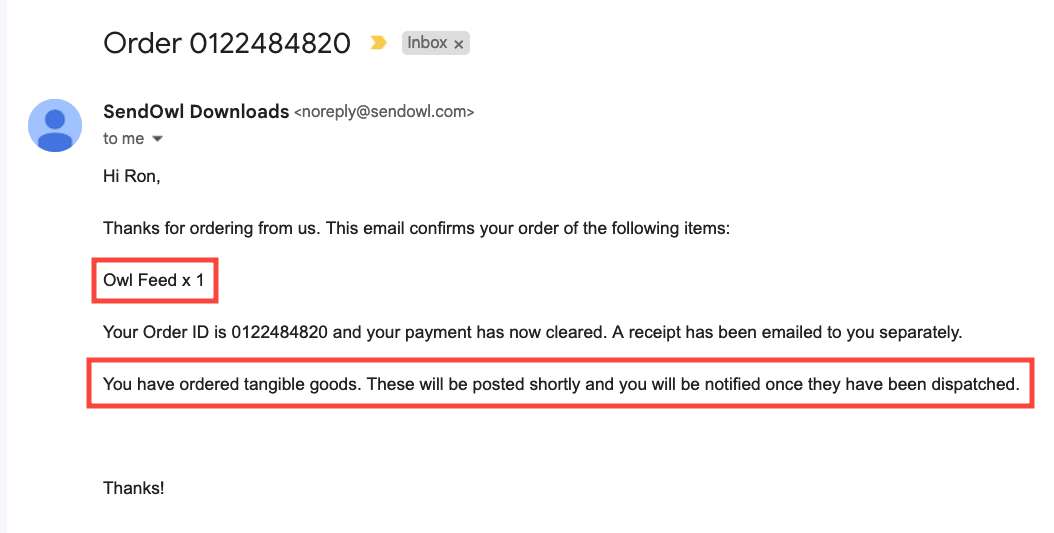The height and width of the screenshot is (533, 1054).
Task: Click sender name SendOwl Downloads
Action: [x=196, y=112]
